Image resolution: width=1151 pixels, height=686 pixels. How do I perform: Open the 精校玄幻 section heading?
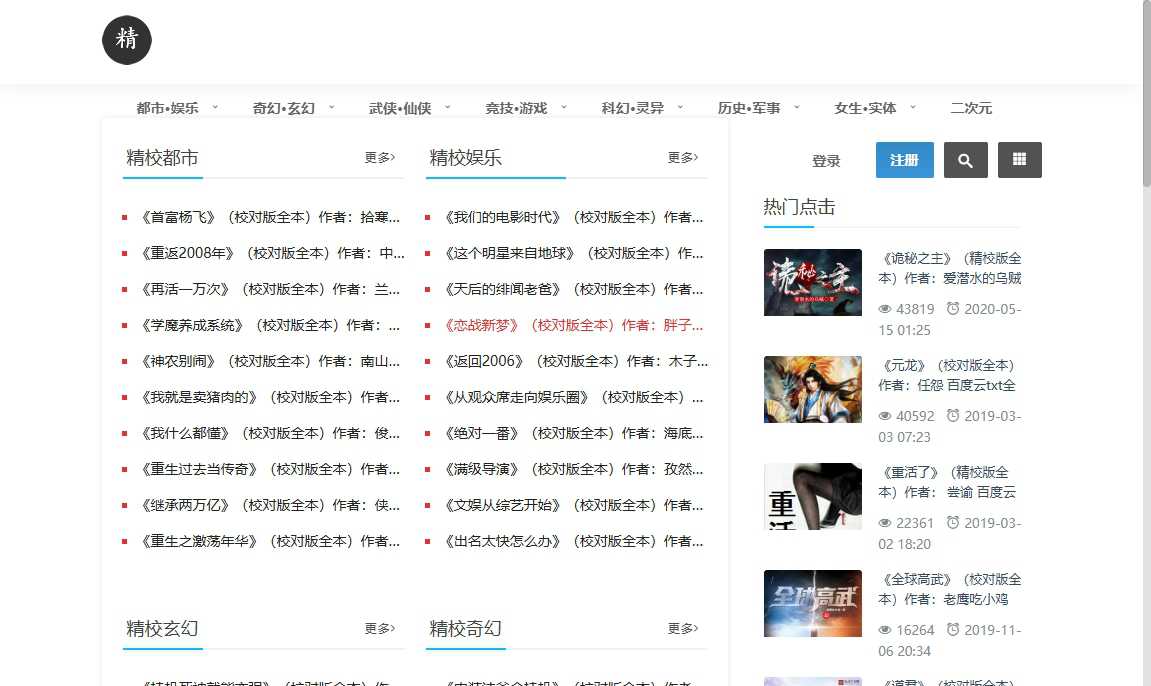[x=162, y=629]
